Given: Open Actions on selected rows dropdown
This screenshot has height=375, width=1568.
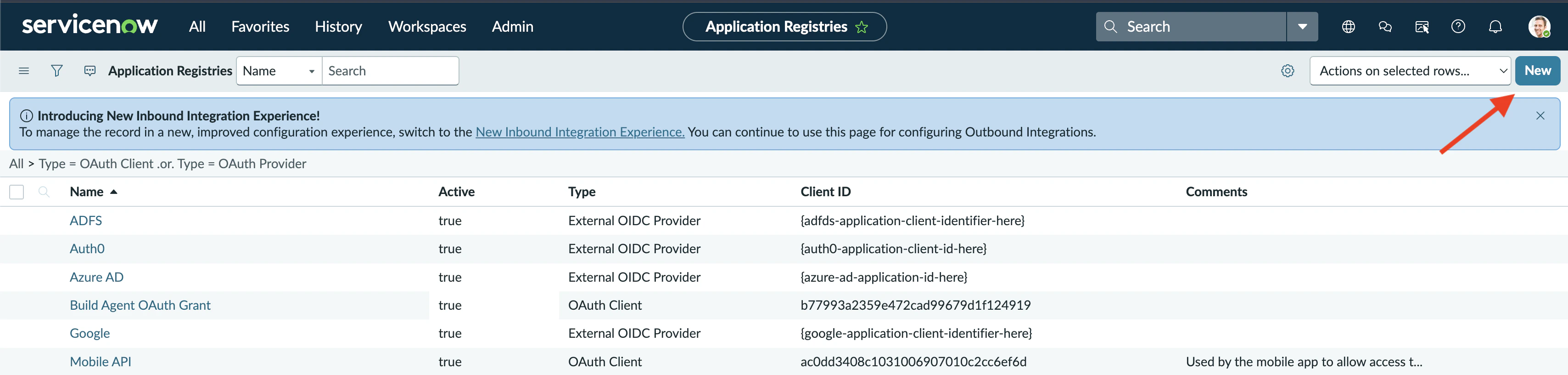Looking at the screenshot, I should coord(1410,71).
